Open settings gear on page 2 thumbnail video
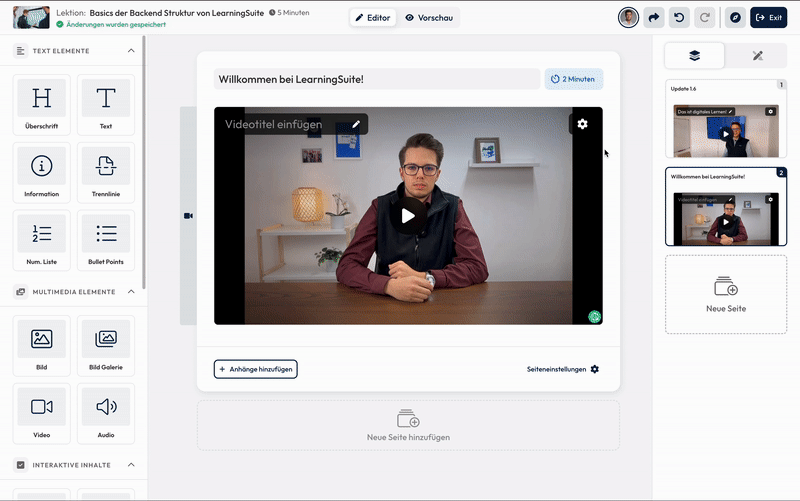This screenshot has width=800, height=501. 770,199
